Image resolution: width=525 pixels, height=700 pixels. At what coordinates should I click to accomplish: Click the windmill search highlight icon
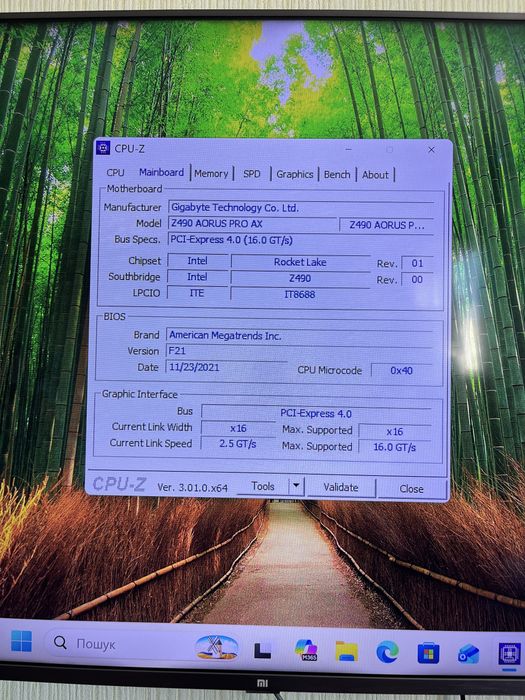pos(217,647)
